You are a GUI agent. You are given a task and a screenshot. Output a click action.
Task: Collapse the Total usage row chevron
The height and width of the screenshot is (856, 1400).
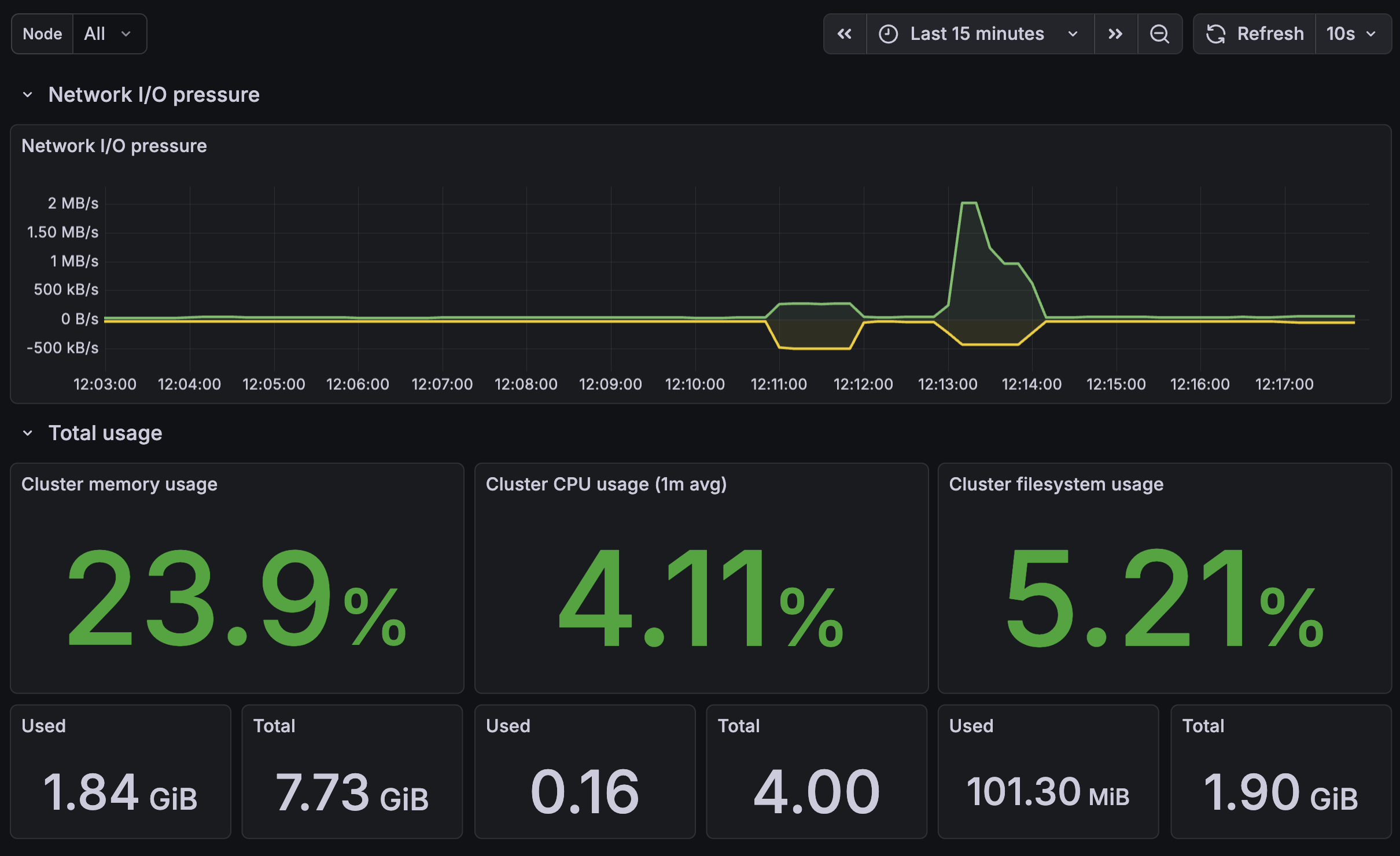27,433
